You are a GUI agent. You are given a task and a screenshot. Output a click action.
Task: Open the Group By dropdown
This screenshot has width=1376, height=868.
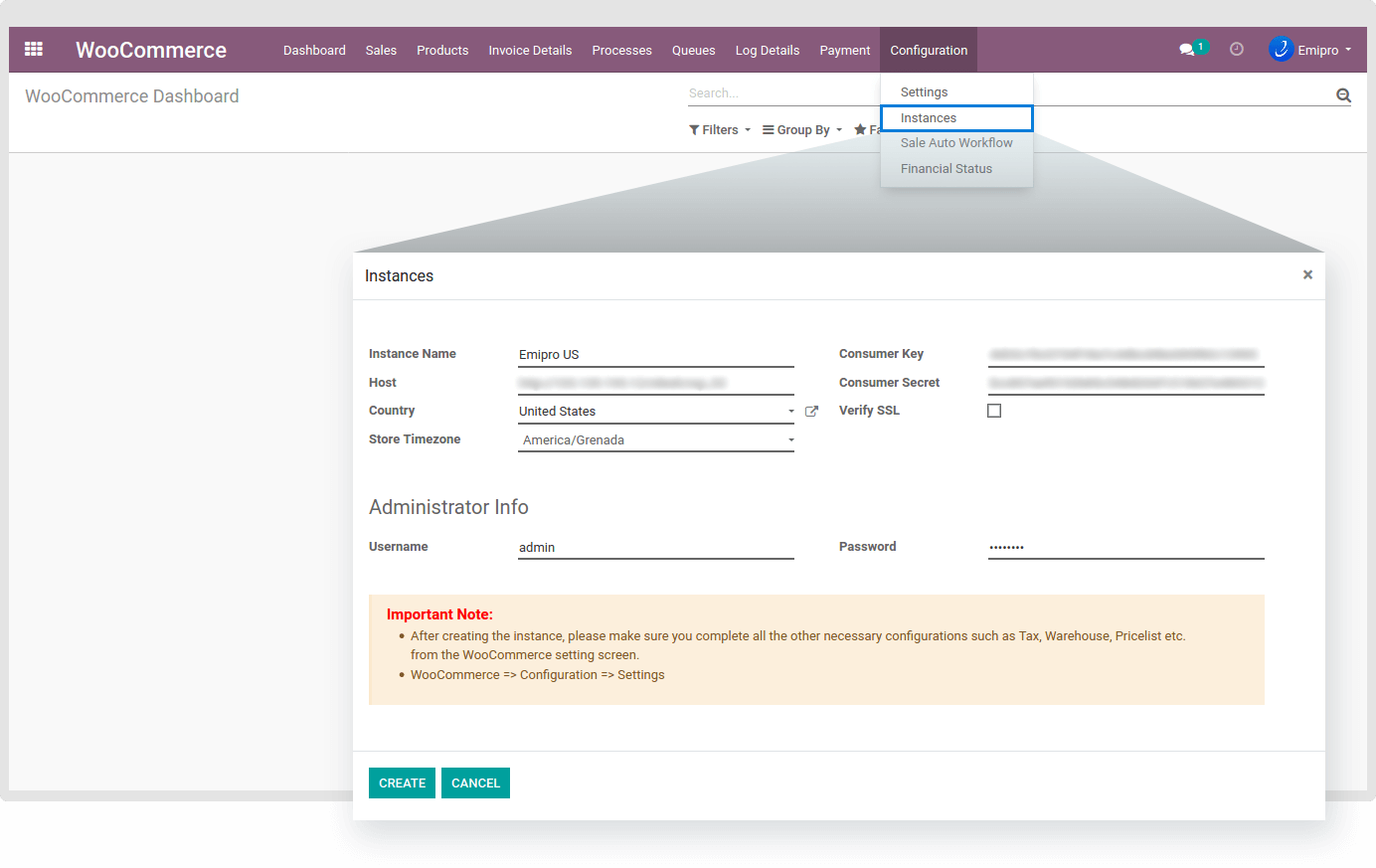click(802, 130)
